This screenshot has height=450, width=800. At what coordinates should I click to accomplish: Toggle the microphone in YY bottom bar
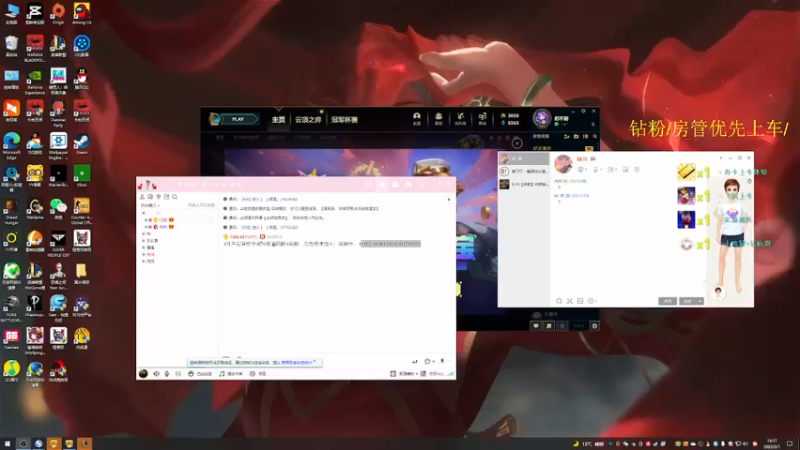click(167, 374)
